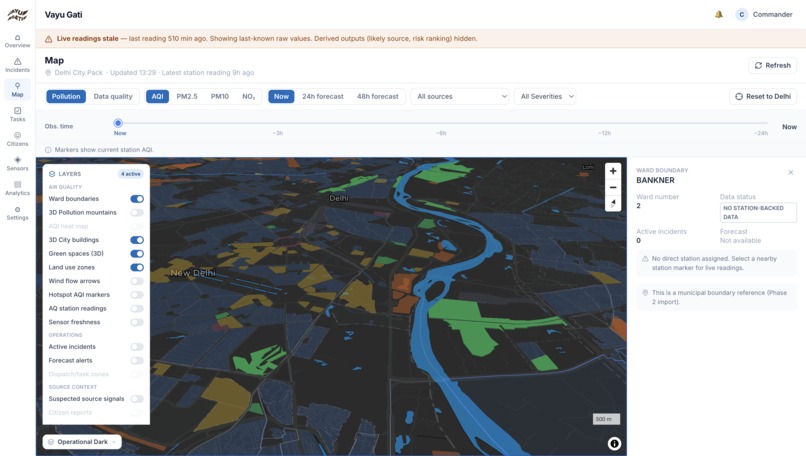Select the AQI pollutant tab
806x456 pixels.
coord(157,96)
